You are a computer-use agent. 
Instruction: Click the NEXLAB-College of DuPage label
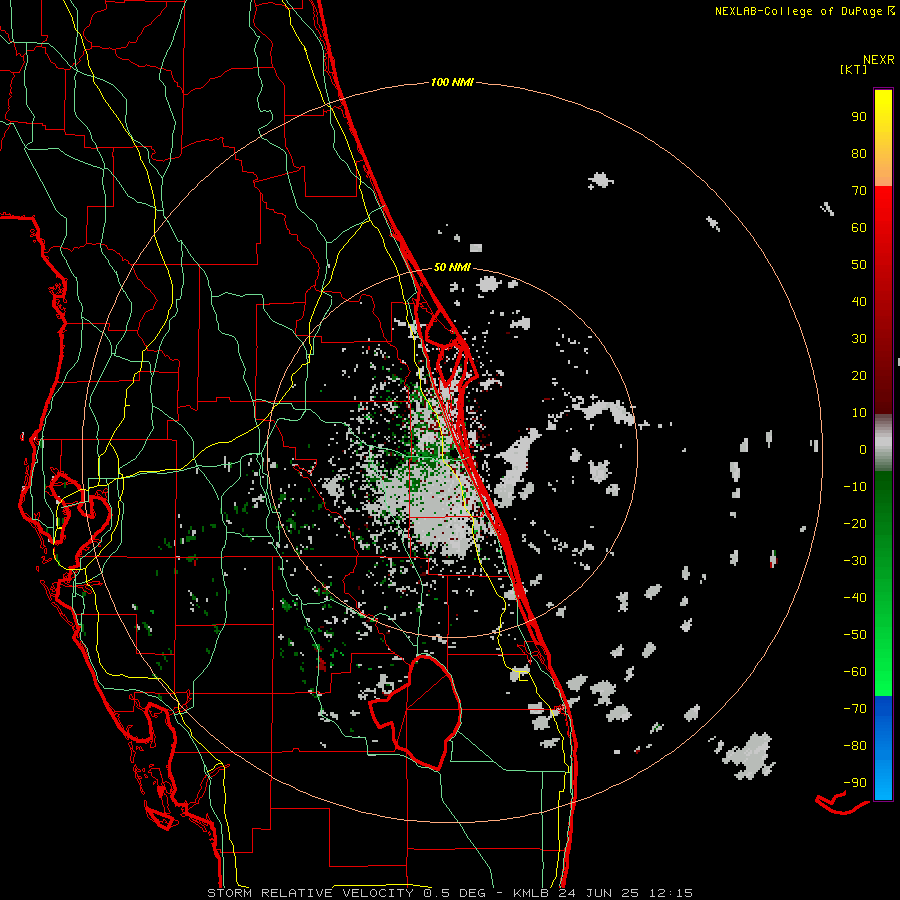[804, 11]
